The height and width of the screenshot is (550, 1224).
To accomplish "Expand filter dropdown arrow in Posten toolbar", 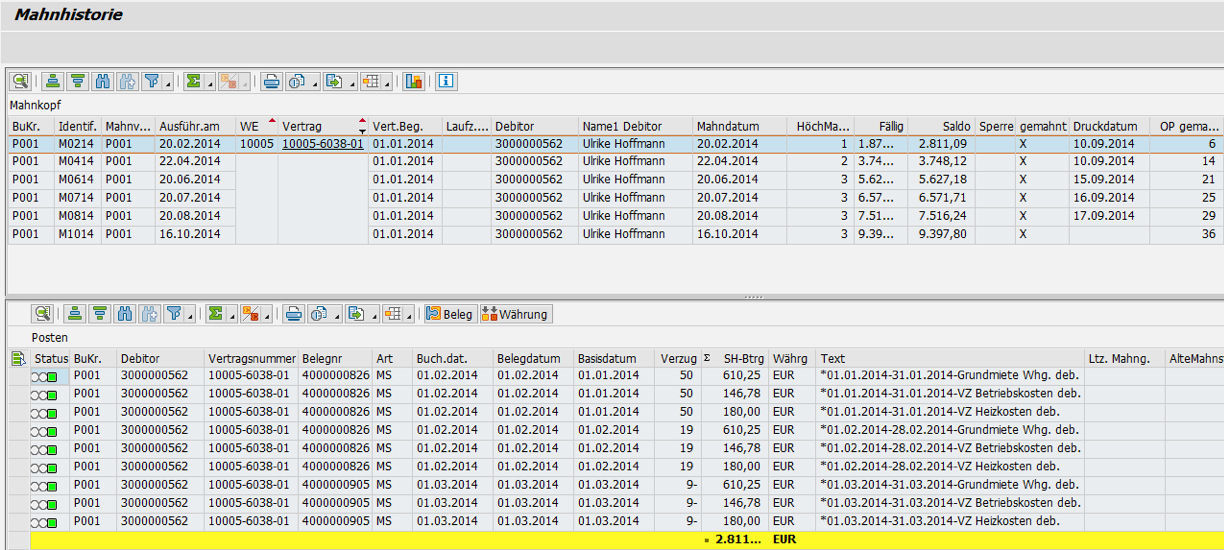I will click(x=190, y=315).
